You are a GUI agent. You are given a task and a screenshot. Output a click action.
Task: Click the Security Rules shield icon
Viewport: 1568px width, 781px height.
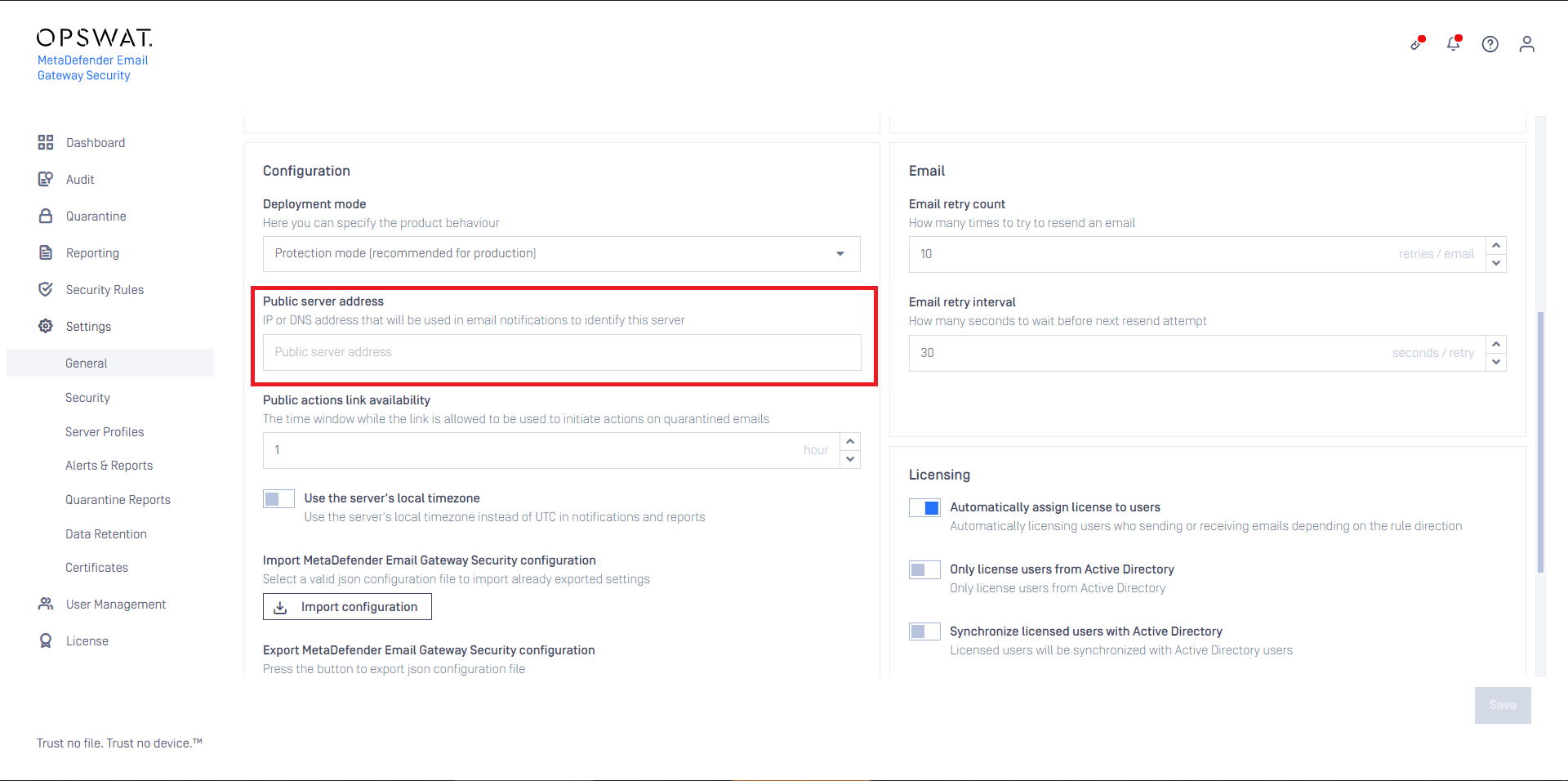pos(46,289)
